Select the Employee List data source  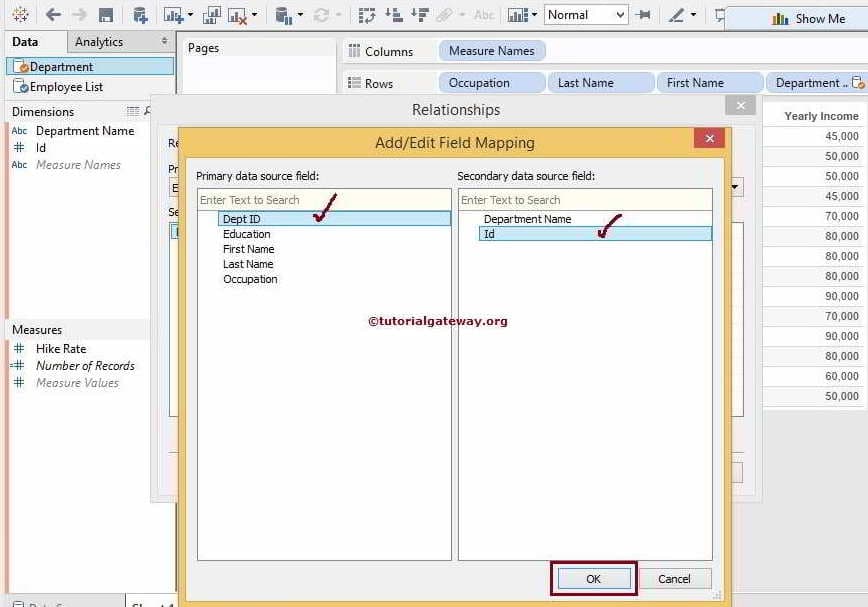(x=65, y=87)
